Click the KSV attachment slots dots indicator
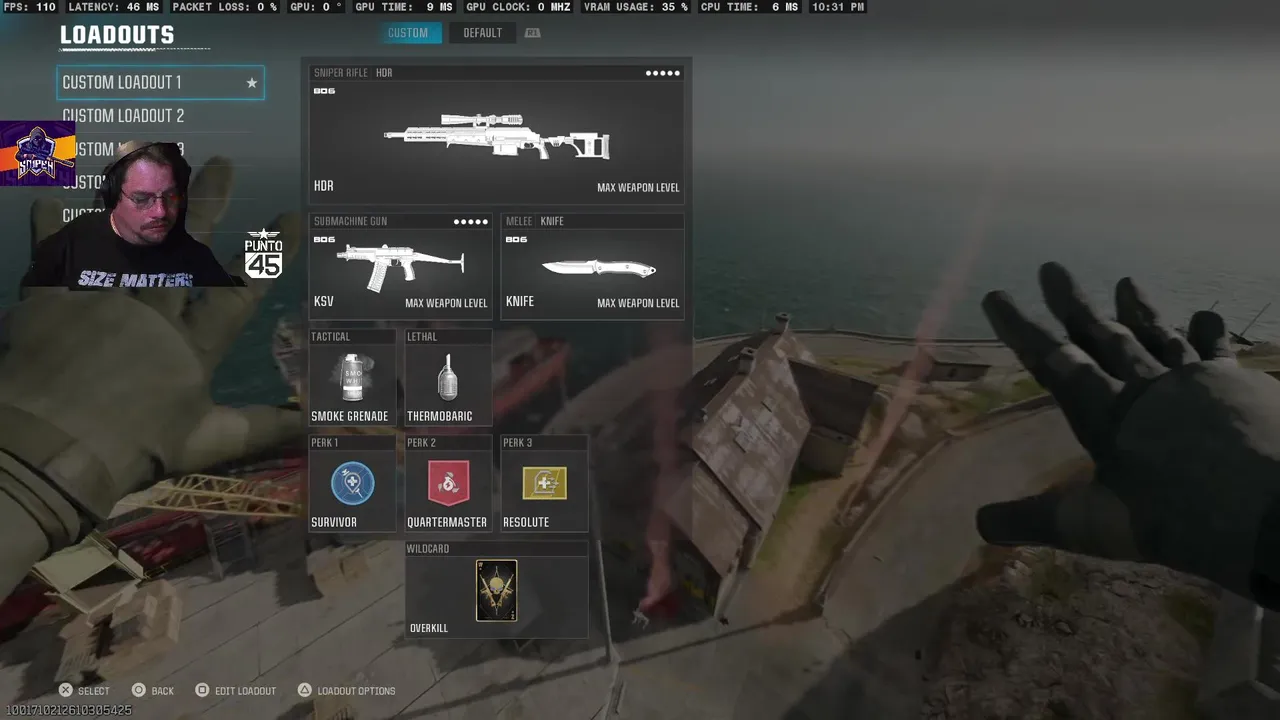1280x720 pixels. [x=471, y=221]
